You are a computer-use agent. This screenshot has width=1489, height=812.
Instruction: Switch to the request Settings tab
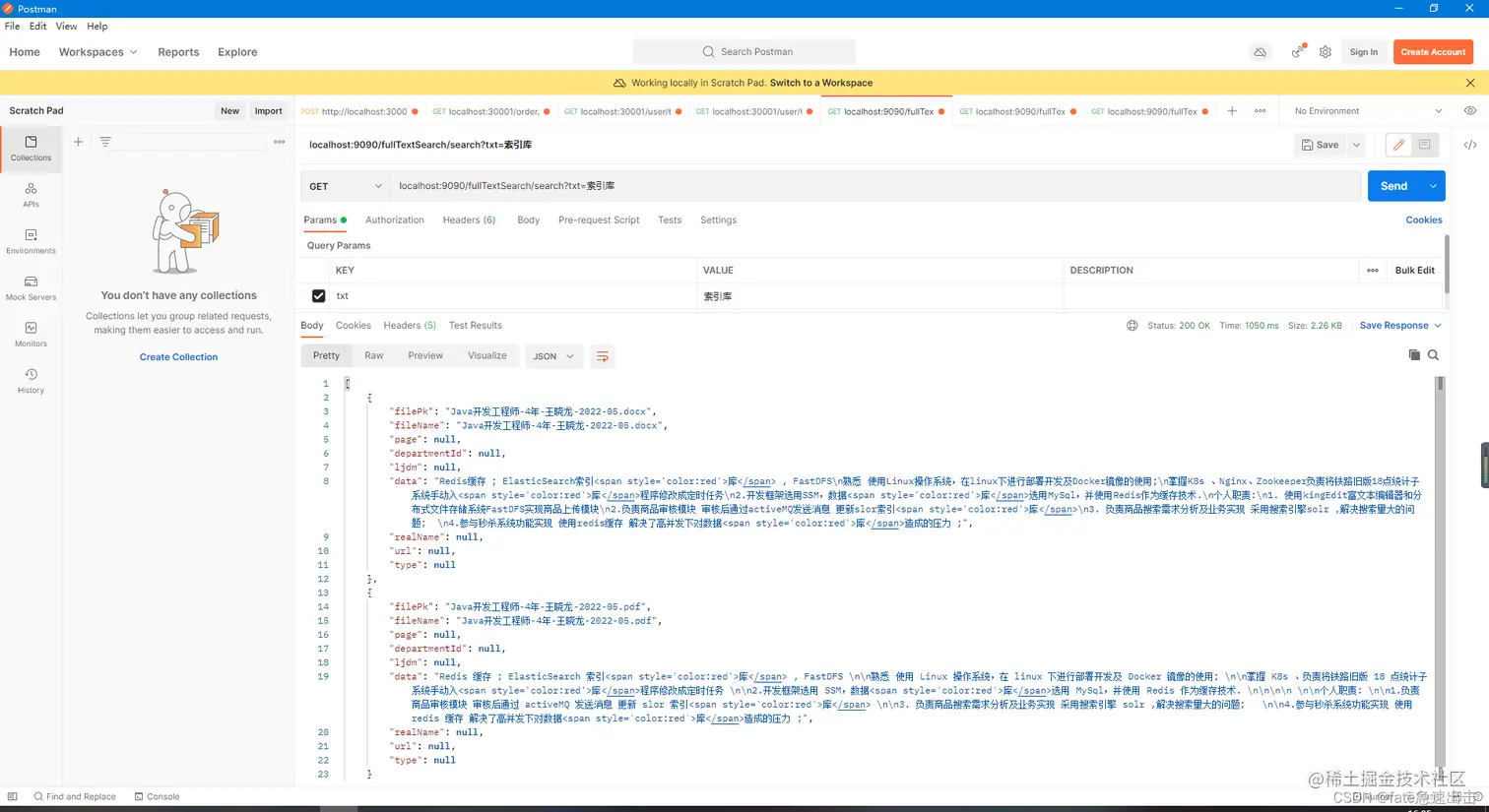(x=718, y=220)
